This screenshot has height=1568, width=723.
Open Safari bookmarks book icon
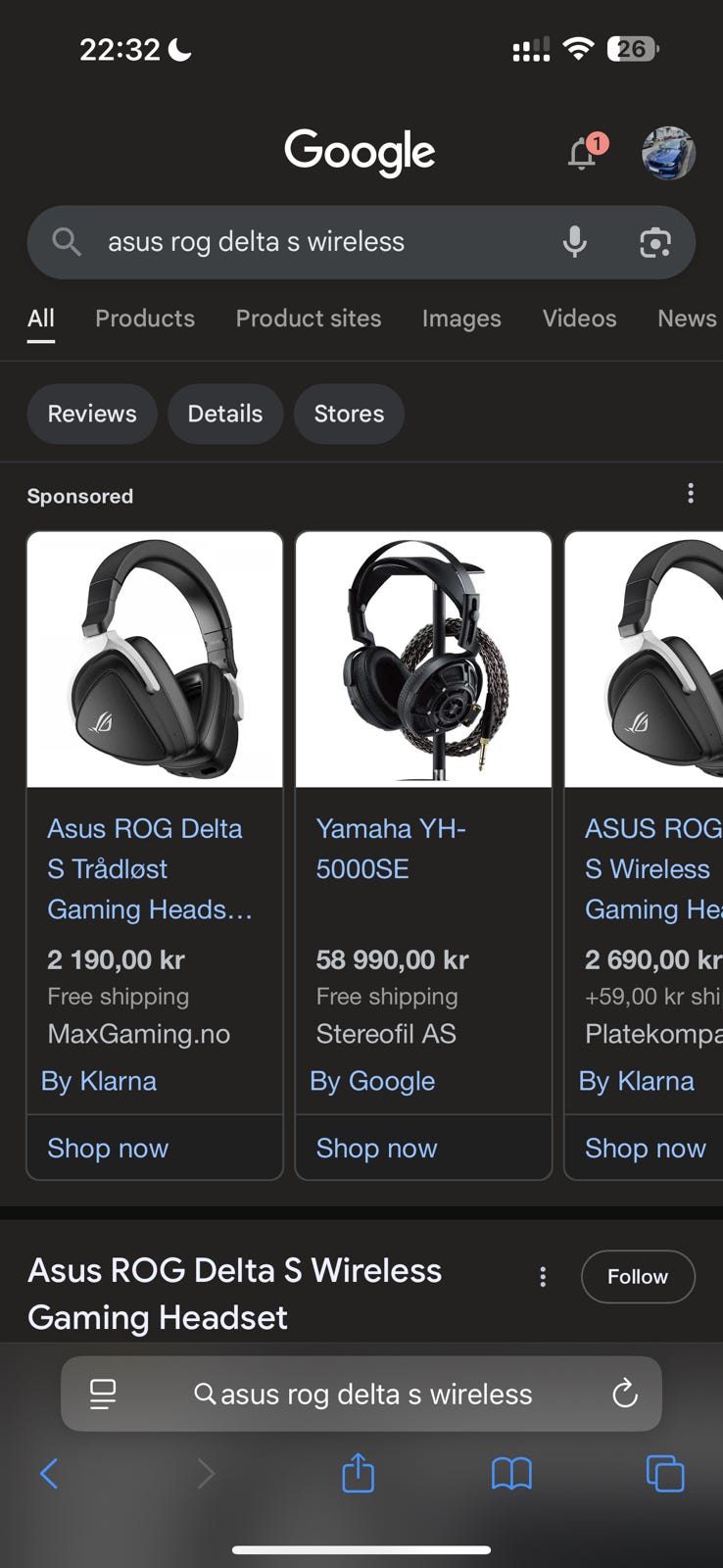(511, 1473)
